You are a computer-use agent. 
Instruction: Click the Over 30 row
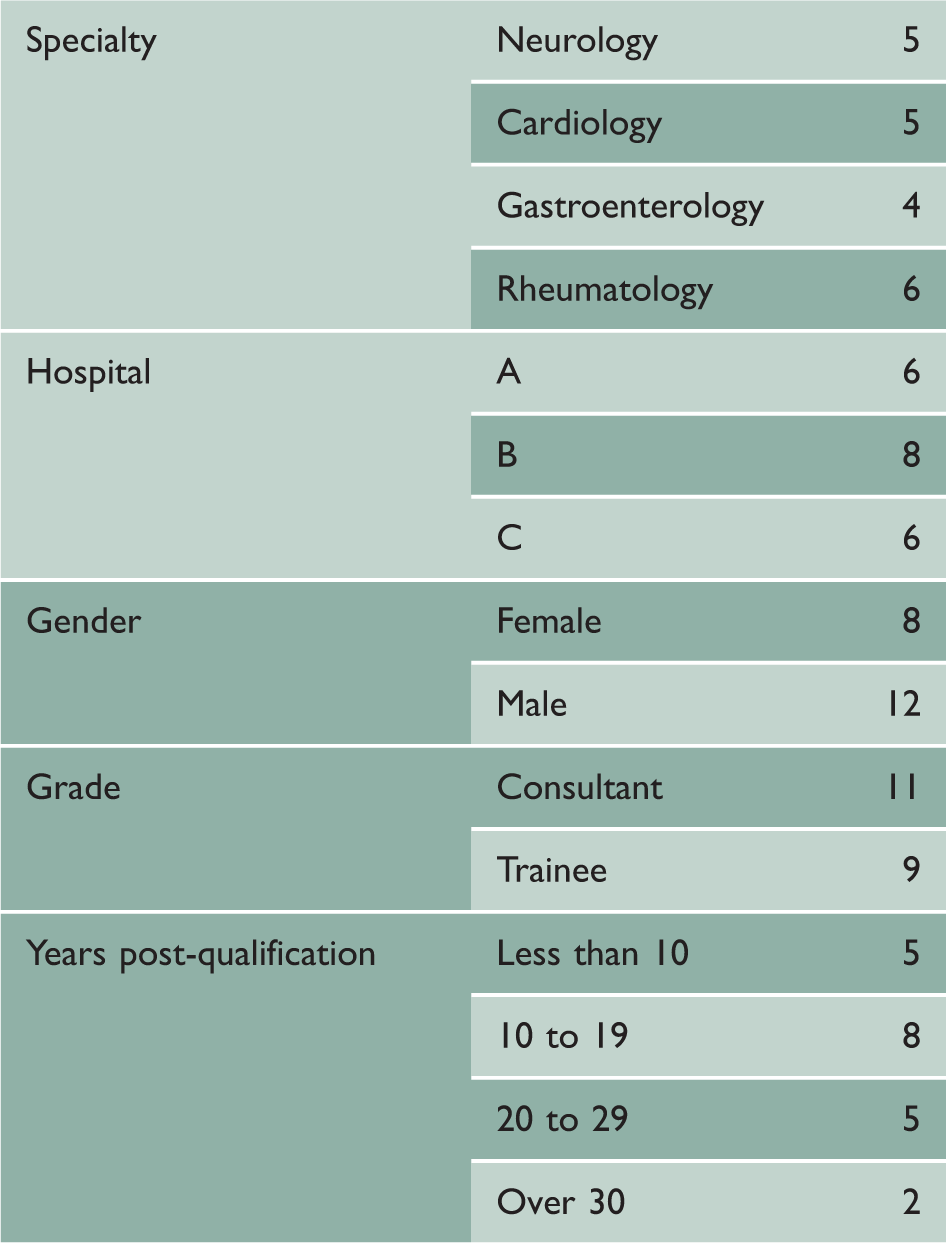pos(708,1202)
